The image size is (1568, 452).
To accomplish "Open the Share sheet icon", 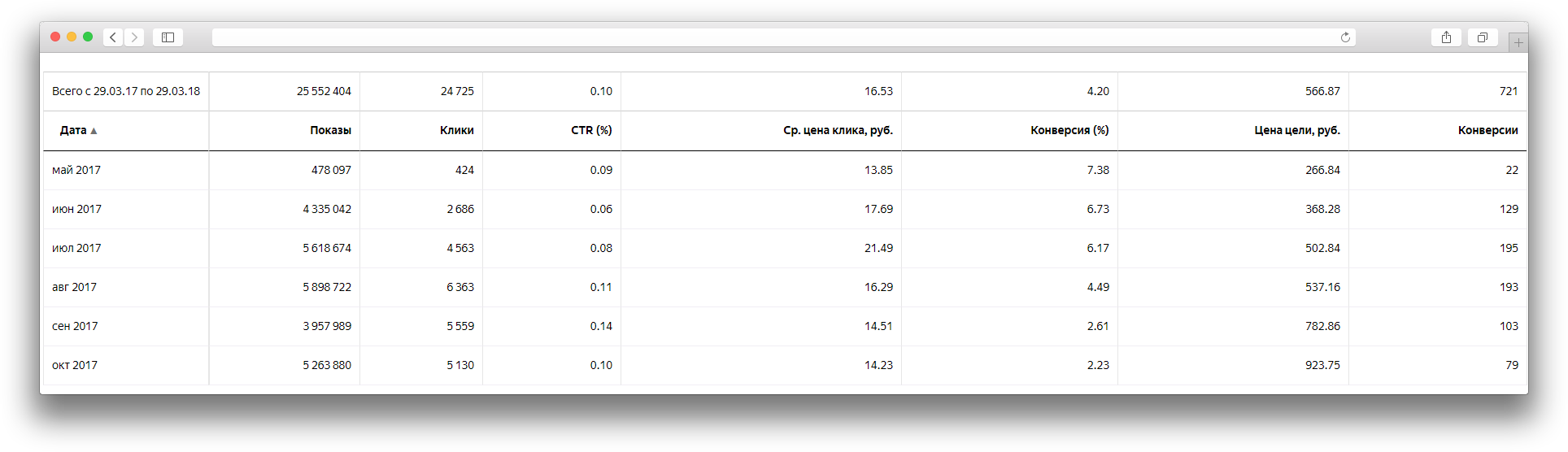I will point(1446,37).
